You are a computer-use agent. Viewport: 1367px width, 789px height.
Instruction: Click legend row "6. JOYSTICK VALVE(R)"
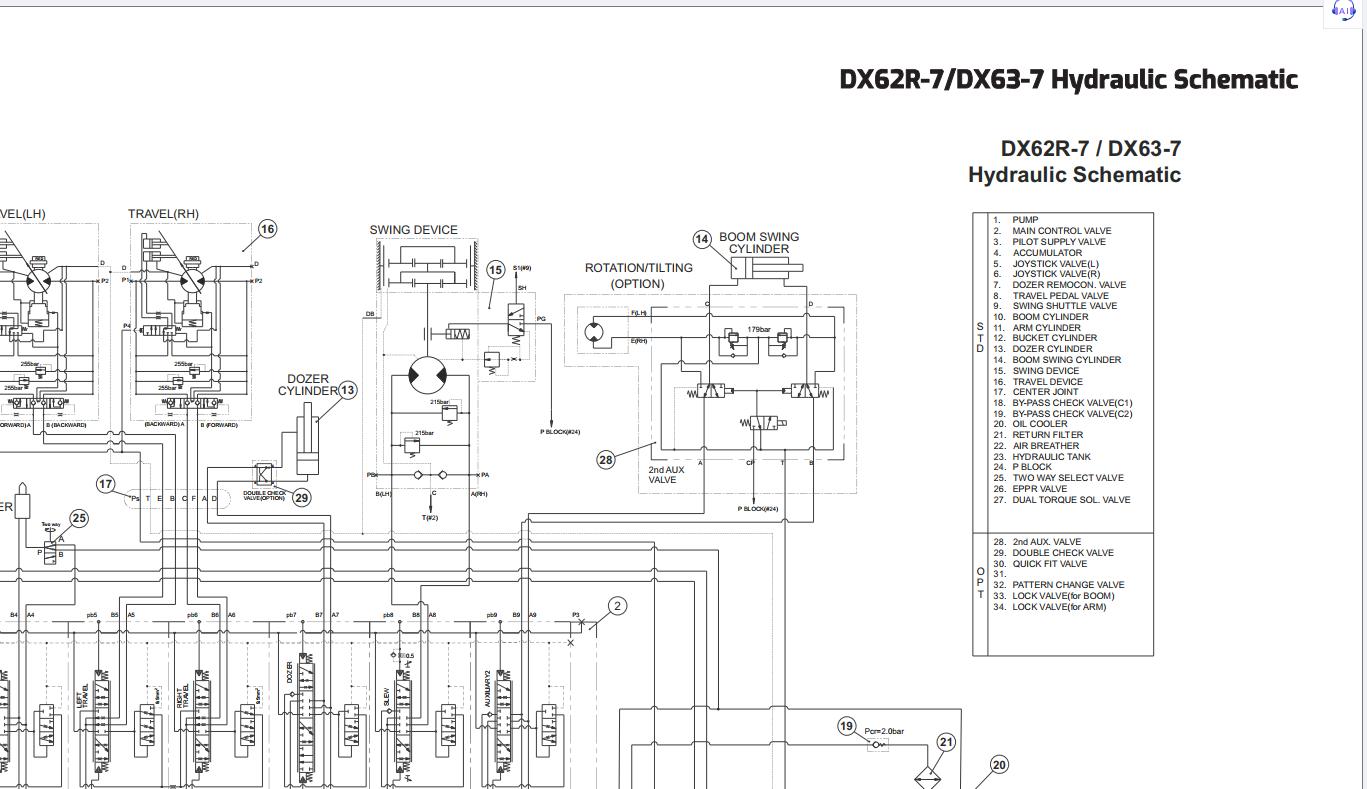point(1046,274)
